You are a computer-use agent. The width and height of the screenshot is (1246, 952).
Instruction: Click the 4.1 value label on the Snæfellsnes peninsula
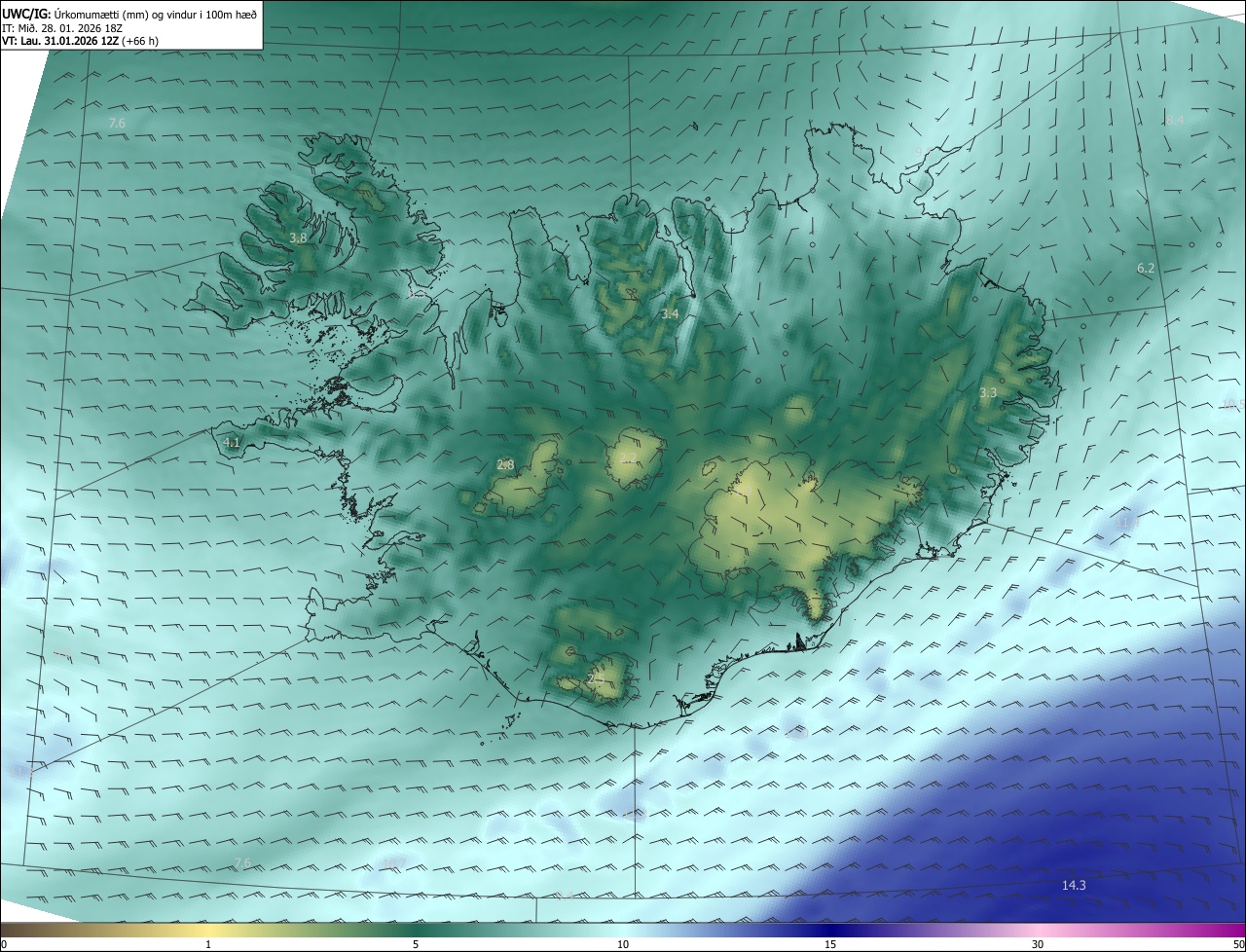click(232, 442)
